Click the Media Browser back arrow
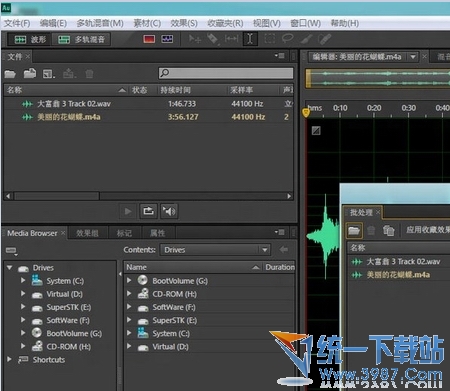The image size is (450, 391). (284, 250)
